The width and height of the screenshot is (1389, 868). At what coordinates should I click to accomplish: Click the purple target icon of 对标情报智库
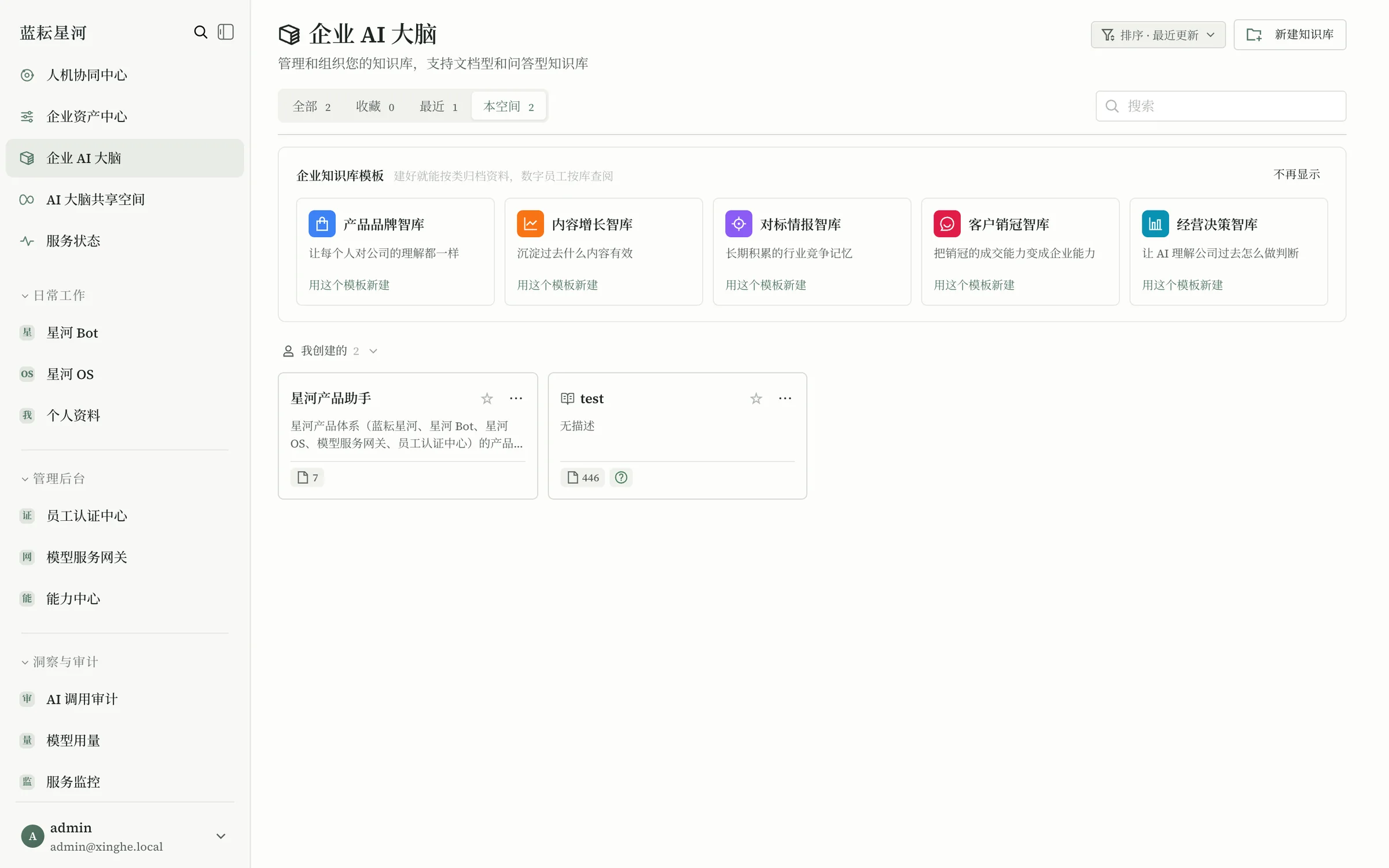(x=738, y=224)
